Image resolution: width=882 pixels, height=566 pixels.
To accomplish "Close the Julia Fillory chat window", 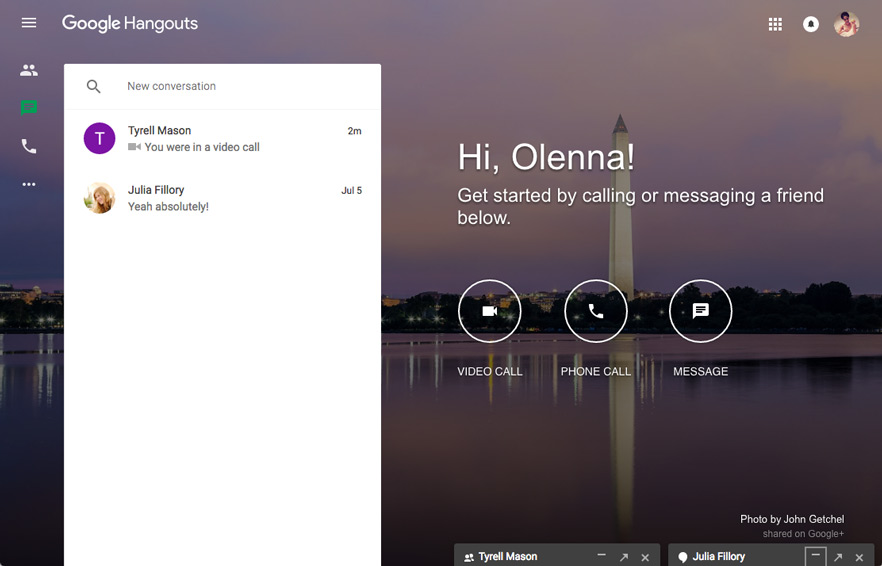I will (x=859, y=558).
